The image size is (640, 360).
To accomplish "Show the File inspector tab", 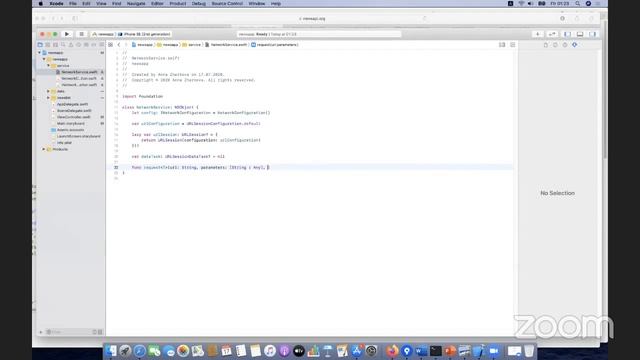I will tap(546, 45).
